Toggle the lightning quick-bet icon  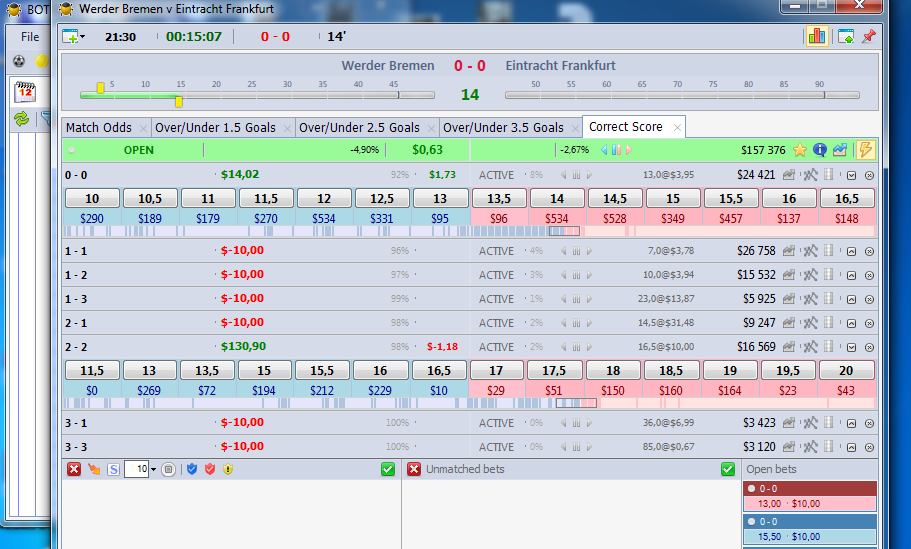[x=866, y=150]
